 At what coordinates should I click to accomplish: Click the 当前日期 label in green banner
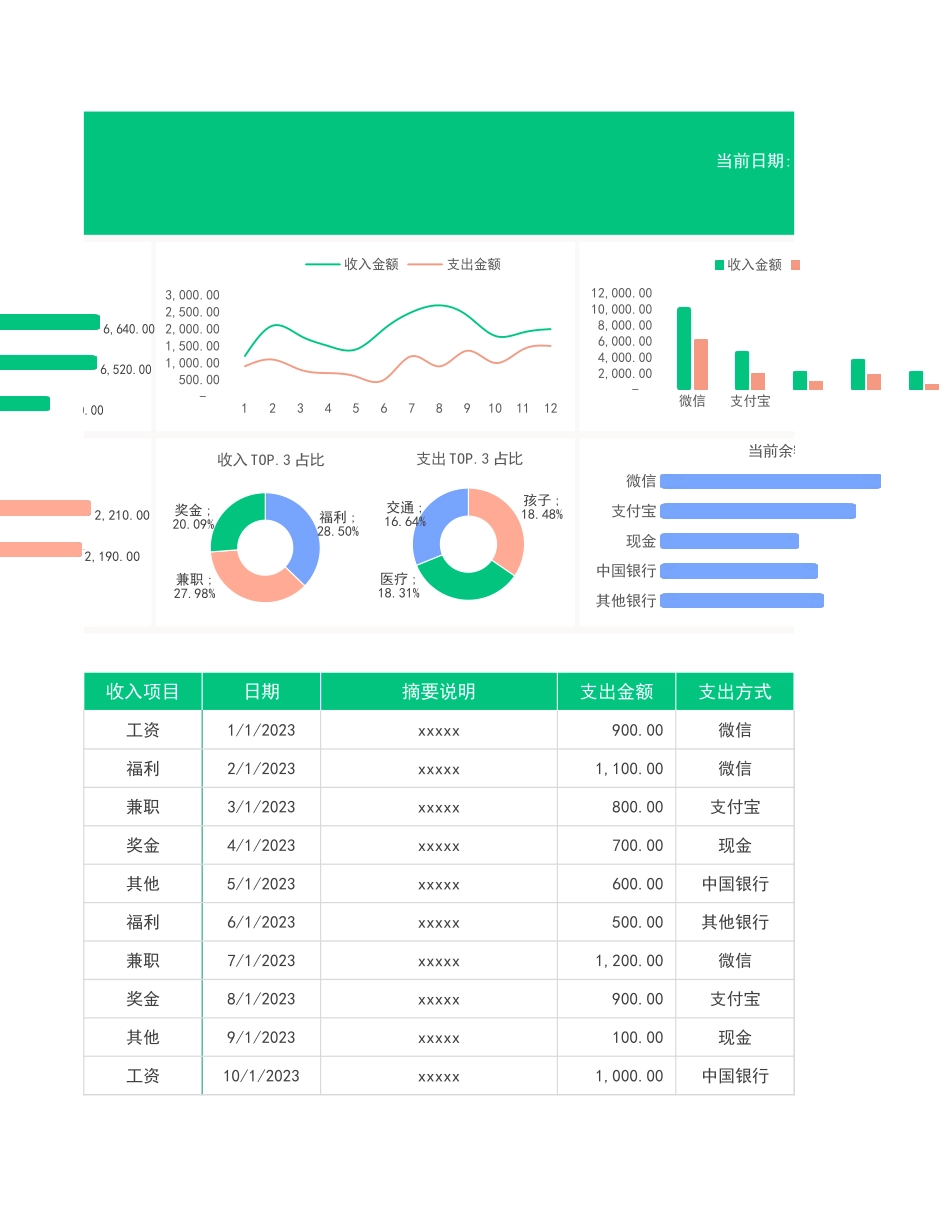tap(753, 161)
